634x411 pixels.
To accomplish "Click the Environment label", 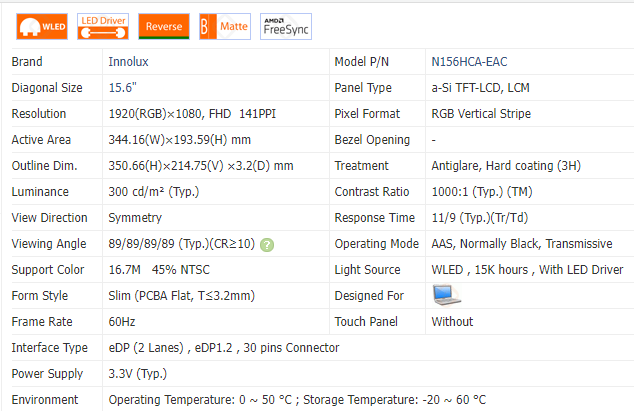I will pyautogui.click(x=45, y=400).
